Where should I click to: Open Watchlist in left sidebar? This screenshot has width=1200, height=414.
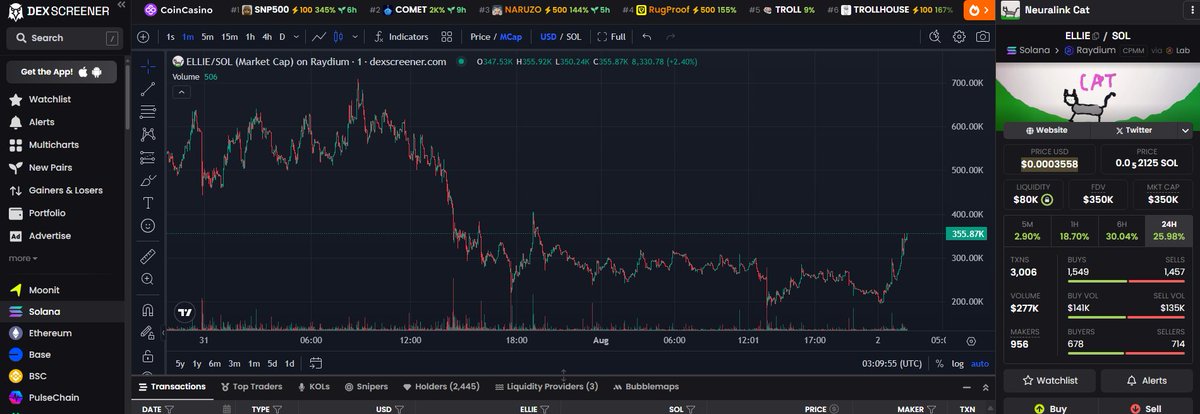(50, 100)
